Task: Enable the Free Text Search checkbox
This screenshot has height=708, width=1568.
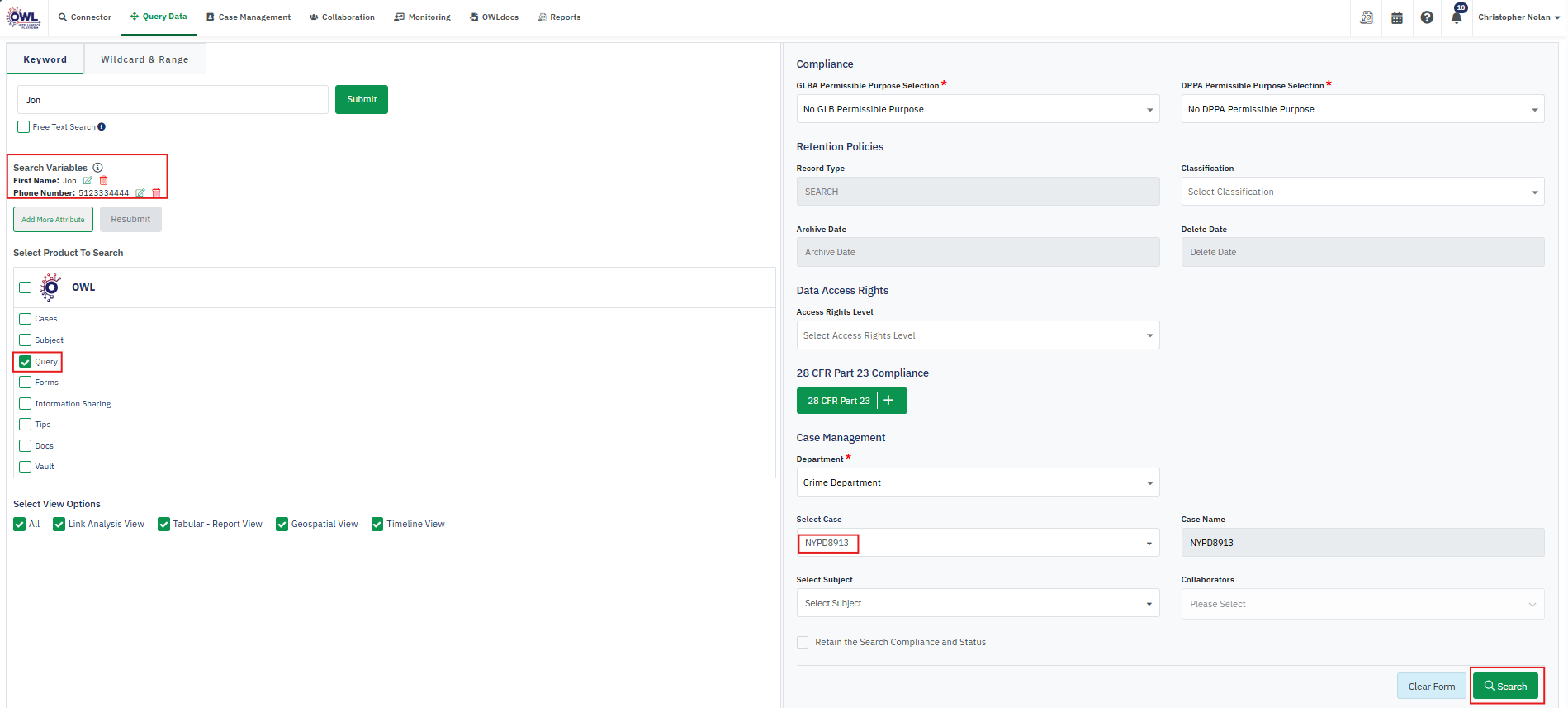Action: 24,127
